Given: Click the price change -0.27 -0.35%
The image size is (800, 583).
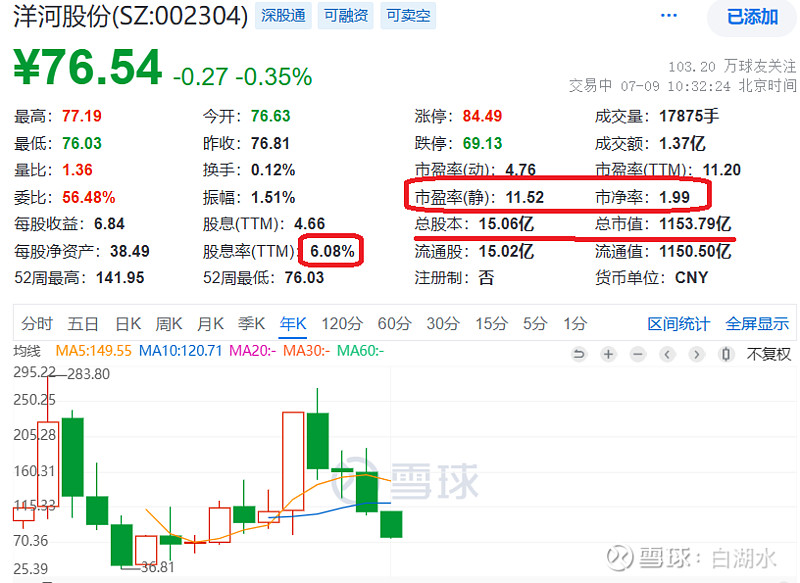Looking at the screenshot, I should (242, 77).
